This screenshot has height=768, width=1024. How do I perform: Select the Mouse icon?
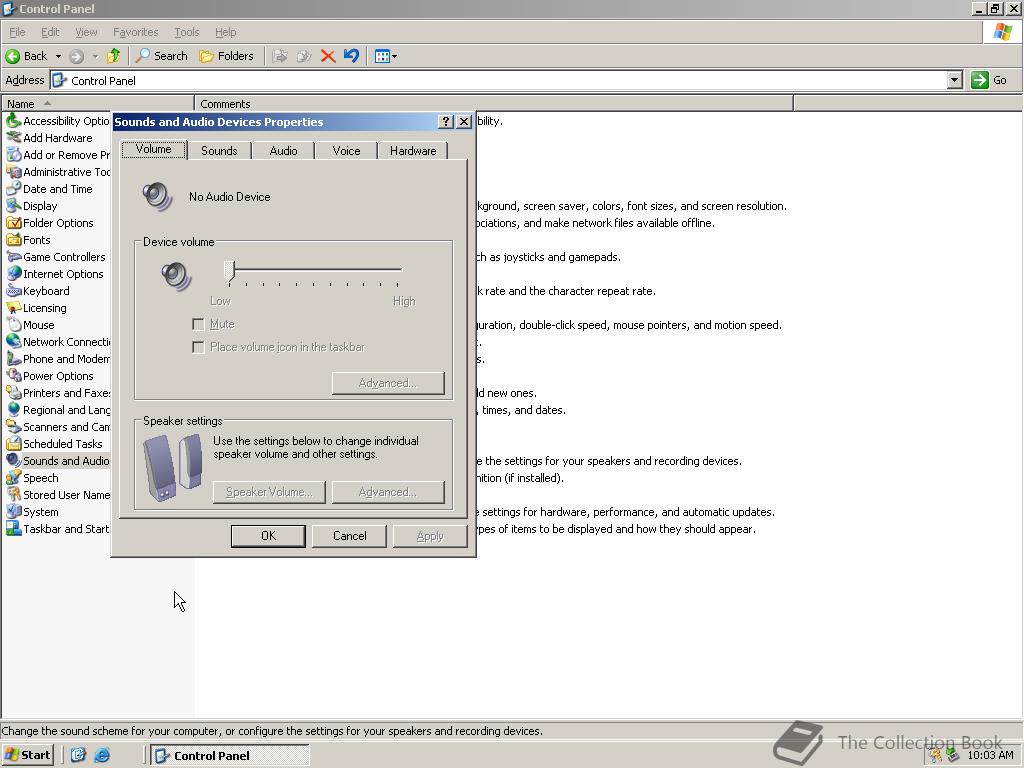pos(14,325)
